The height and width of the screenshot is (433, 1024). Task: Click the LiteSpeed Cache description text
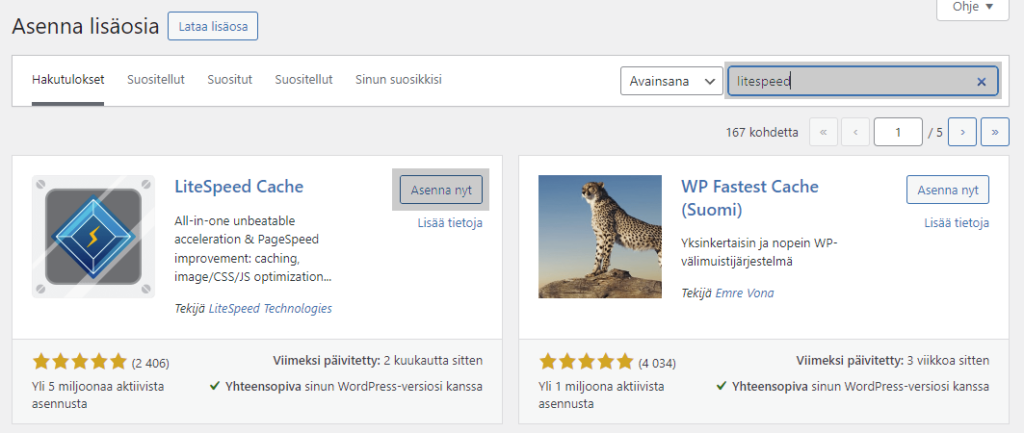[253, 249]
